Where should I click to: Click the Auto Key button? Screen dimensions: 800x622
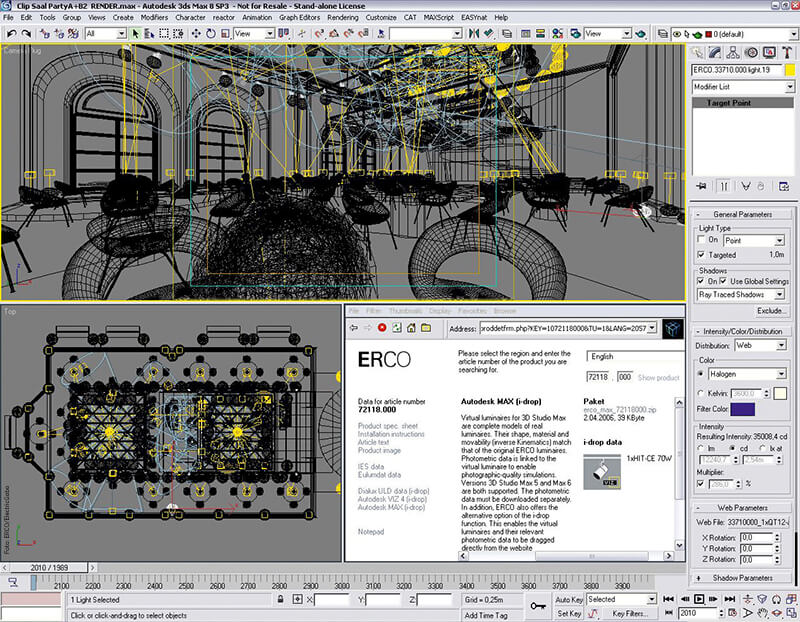tap(569, 600)
